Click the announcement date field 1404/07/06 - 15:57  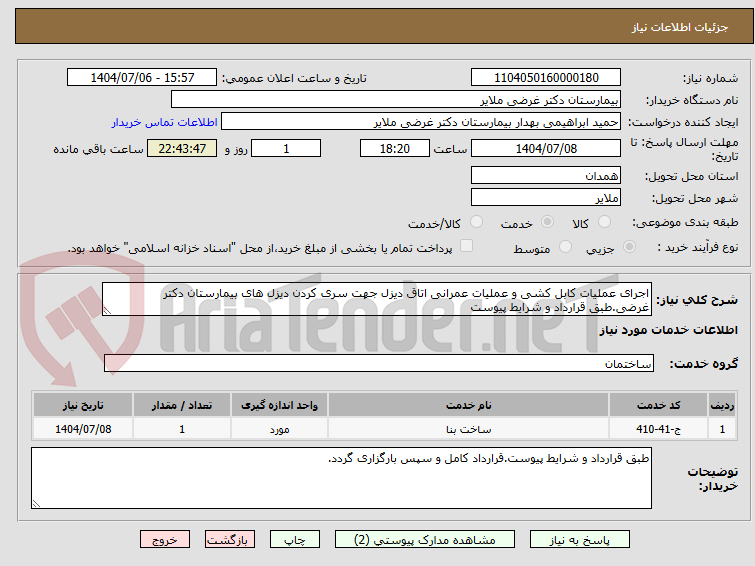142,78
